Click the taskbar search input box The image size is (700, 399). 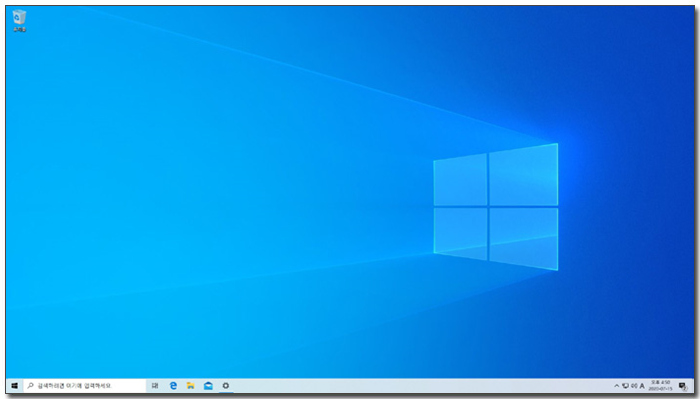[84, 386]
